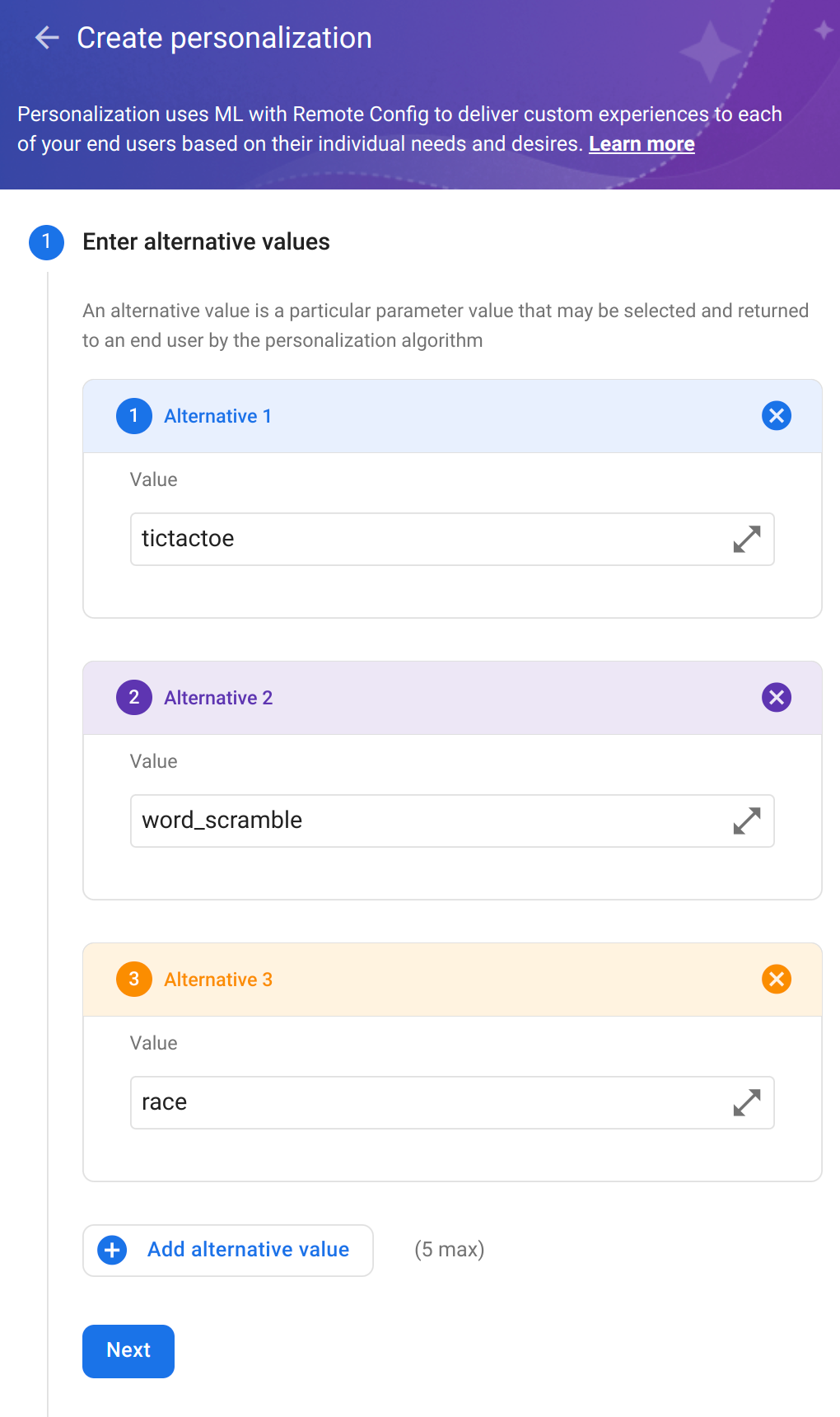
Task: Click the numbered badge for Alternative 3
Action: point(133,979)
